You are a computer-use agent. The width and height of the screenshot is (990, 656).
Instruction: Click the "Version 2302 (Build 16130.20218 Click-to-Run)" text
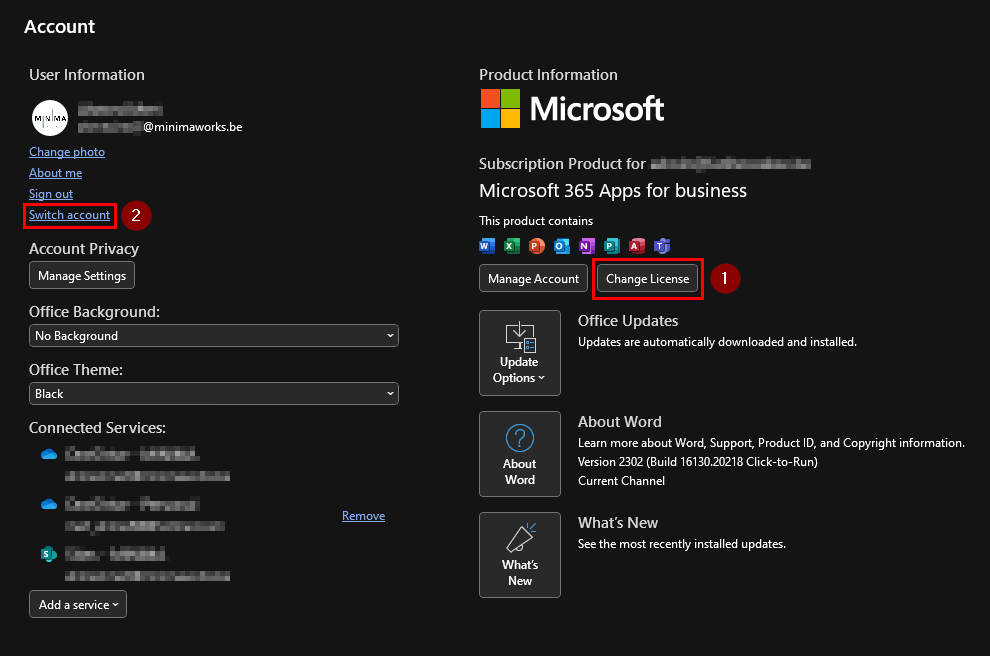click(698, 462)
